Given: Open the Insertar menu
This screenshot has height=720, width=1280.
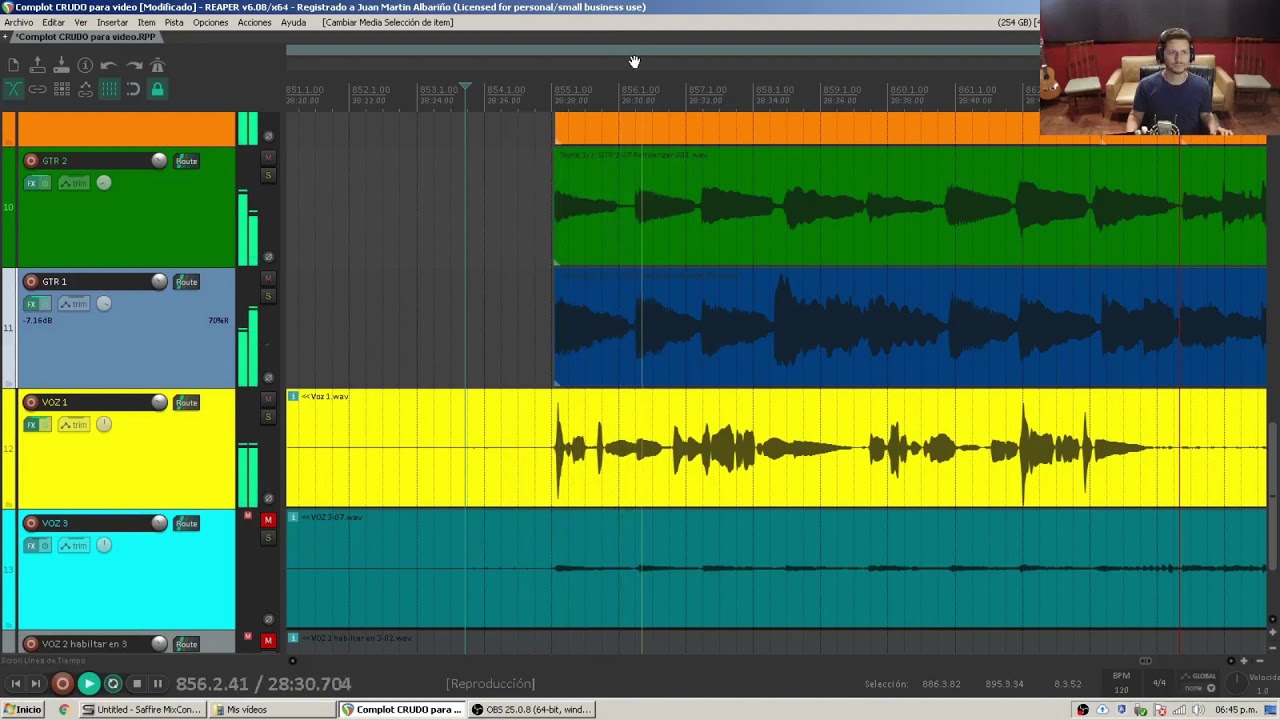Looking at the screenshot, I should click(x=112, y=22).
